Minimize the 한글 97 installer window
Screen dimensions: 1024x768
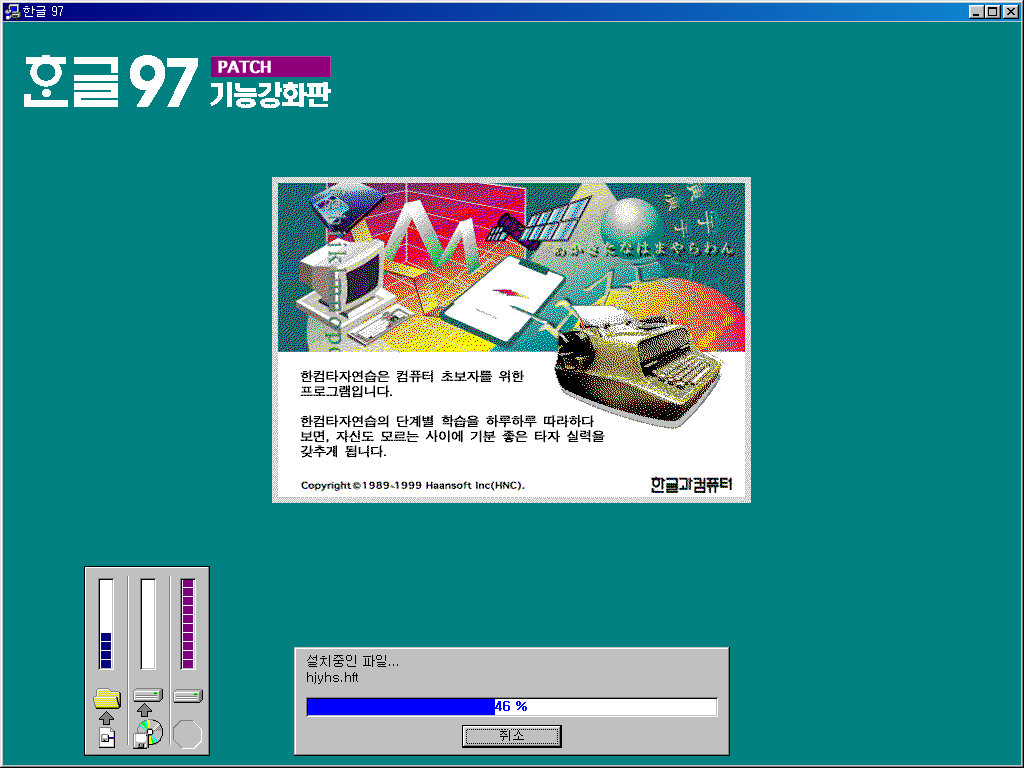point(976,11)
